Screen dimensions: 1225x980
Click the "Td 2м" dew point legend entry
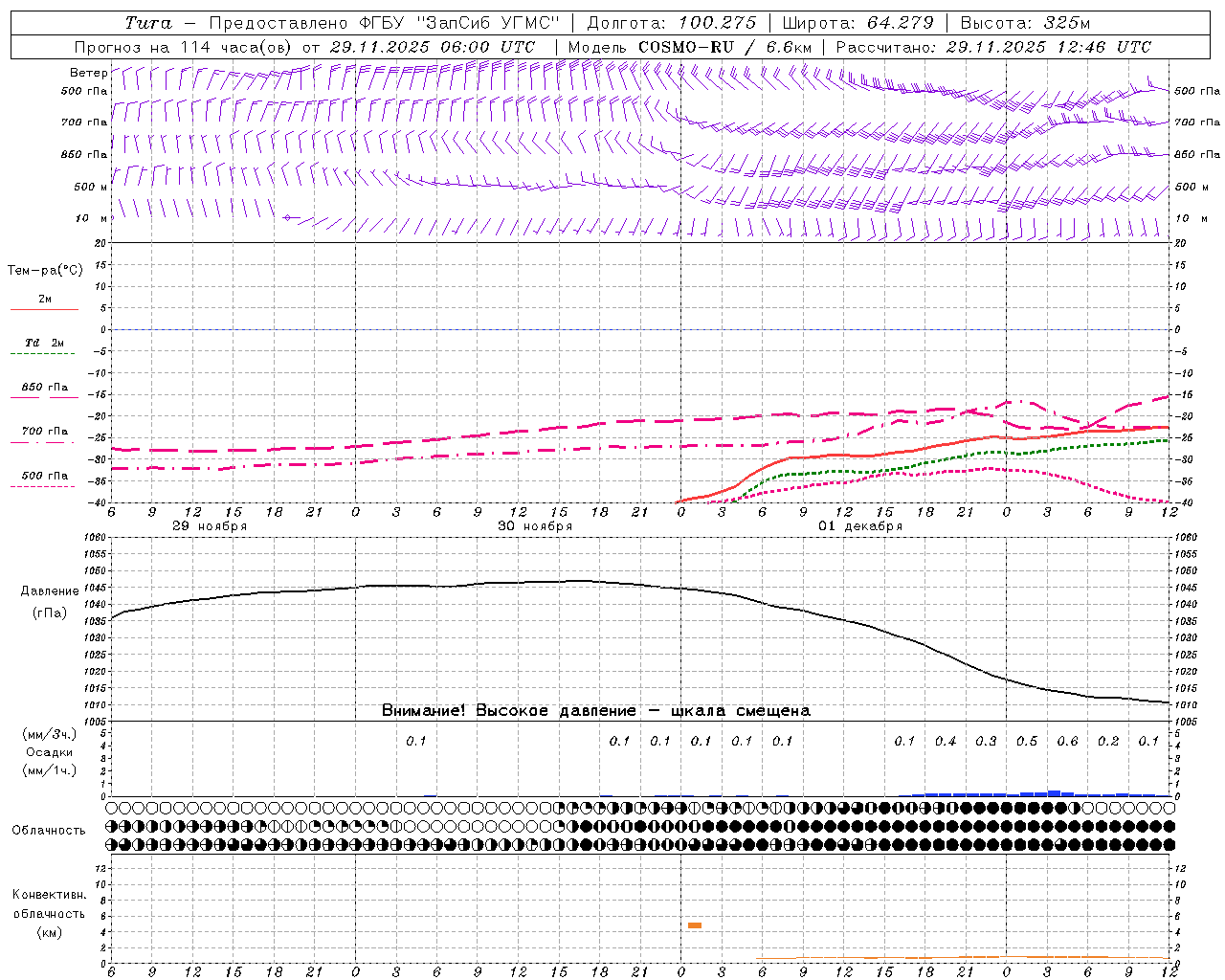[x=45, y=343]
